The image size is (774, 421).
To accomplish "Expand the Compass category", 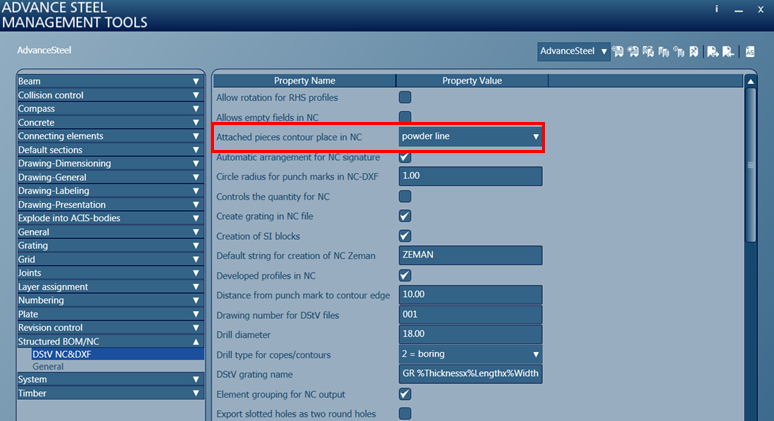I will click(111, 109).
